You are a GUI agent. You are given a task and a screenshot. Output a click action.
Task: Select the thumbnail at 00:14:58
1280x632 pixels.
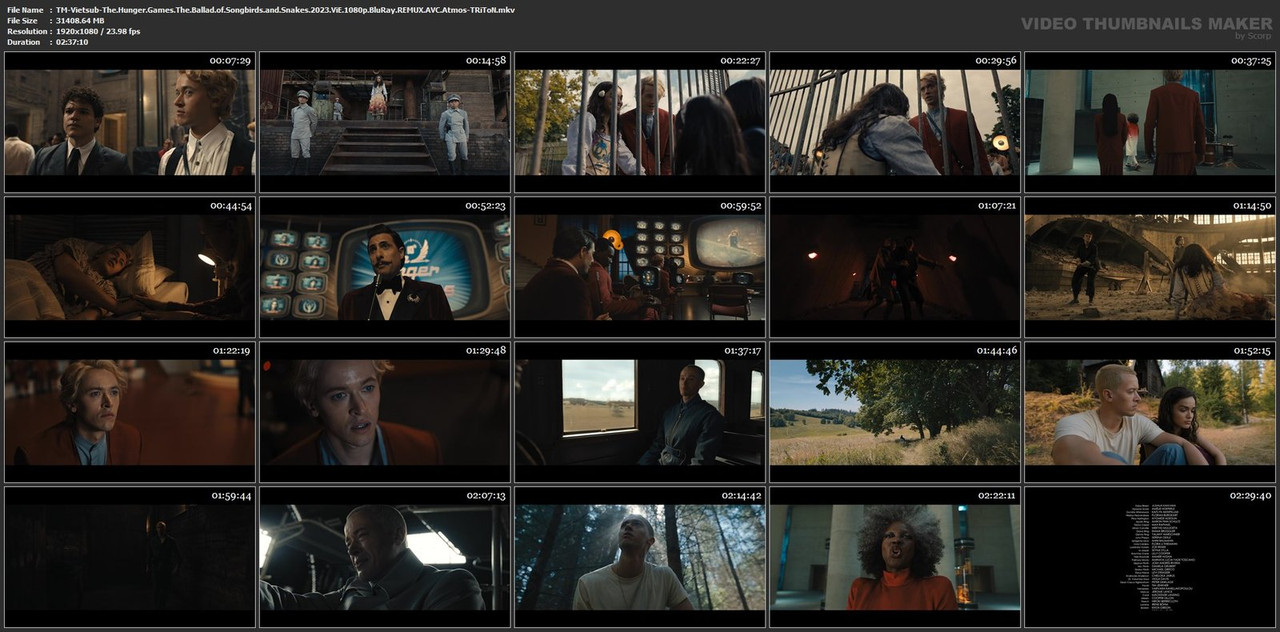(x=385, y=122)
